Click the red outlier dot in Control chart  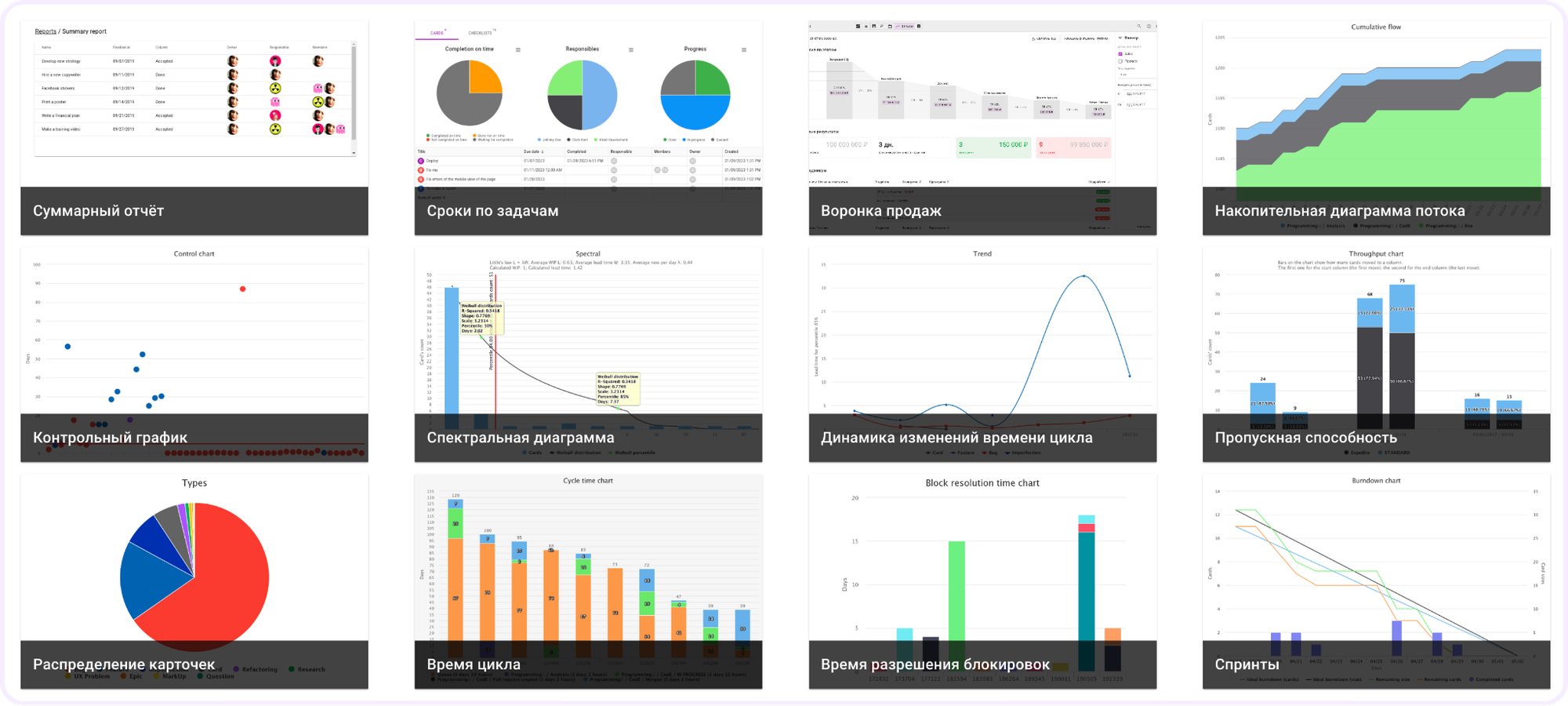(x=243, y=289)
